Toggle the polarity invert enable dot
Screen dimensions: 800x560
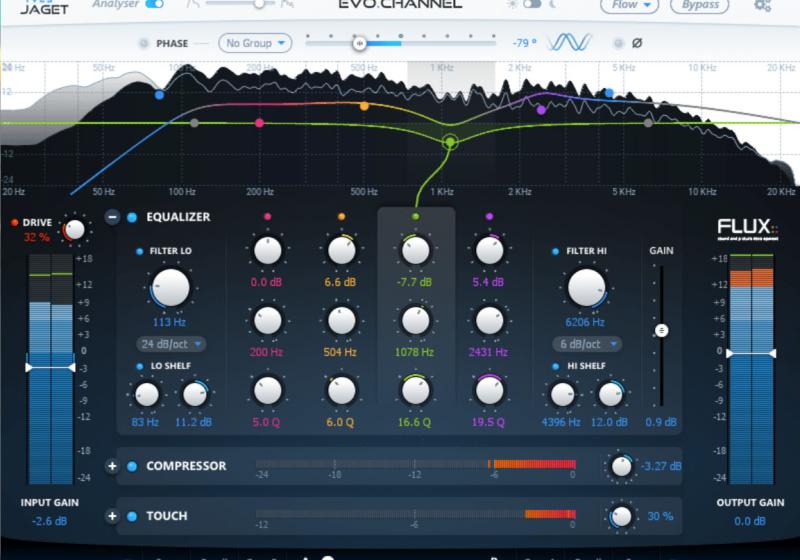click(618, 43)
